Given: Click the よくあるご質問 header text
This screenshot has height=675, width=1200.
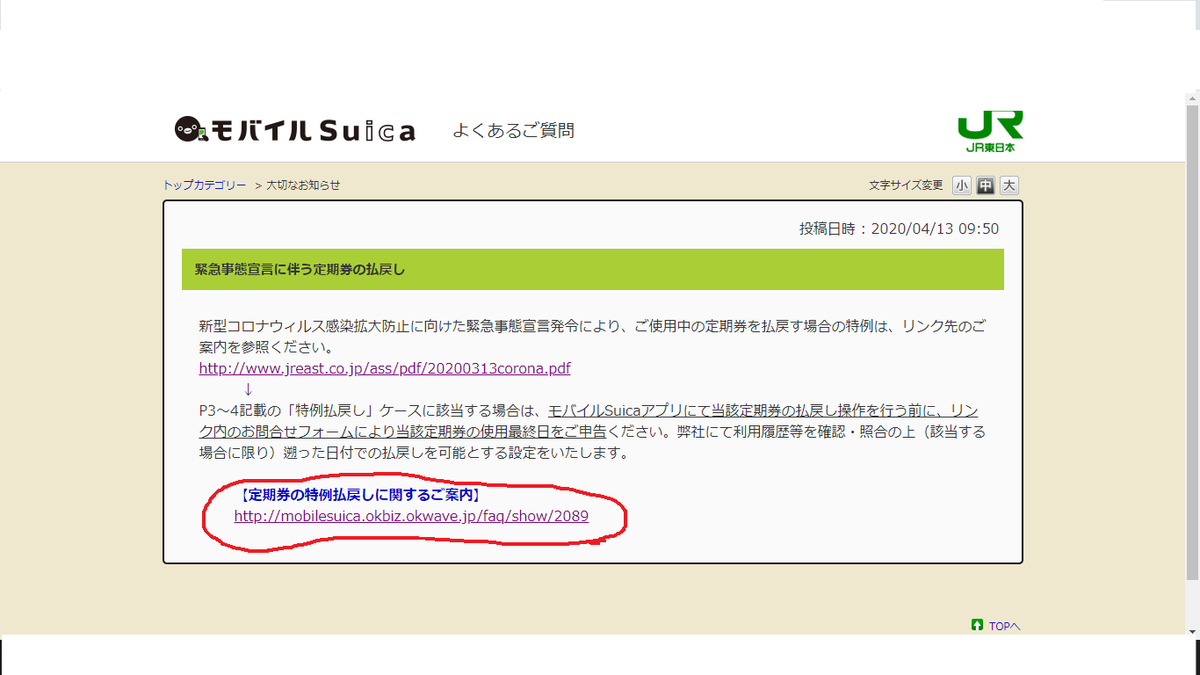Looking at the screenshot, I should [x=514, y=131].
